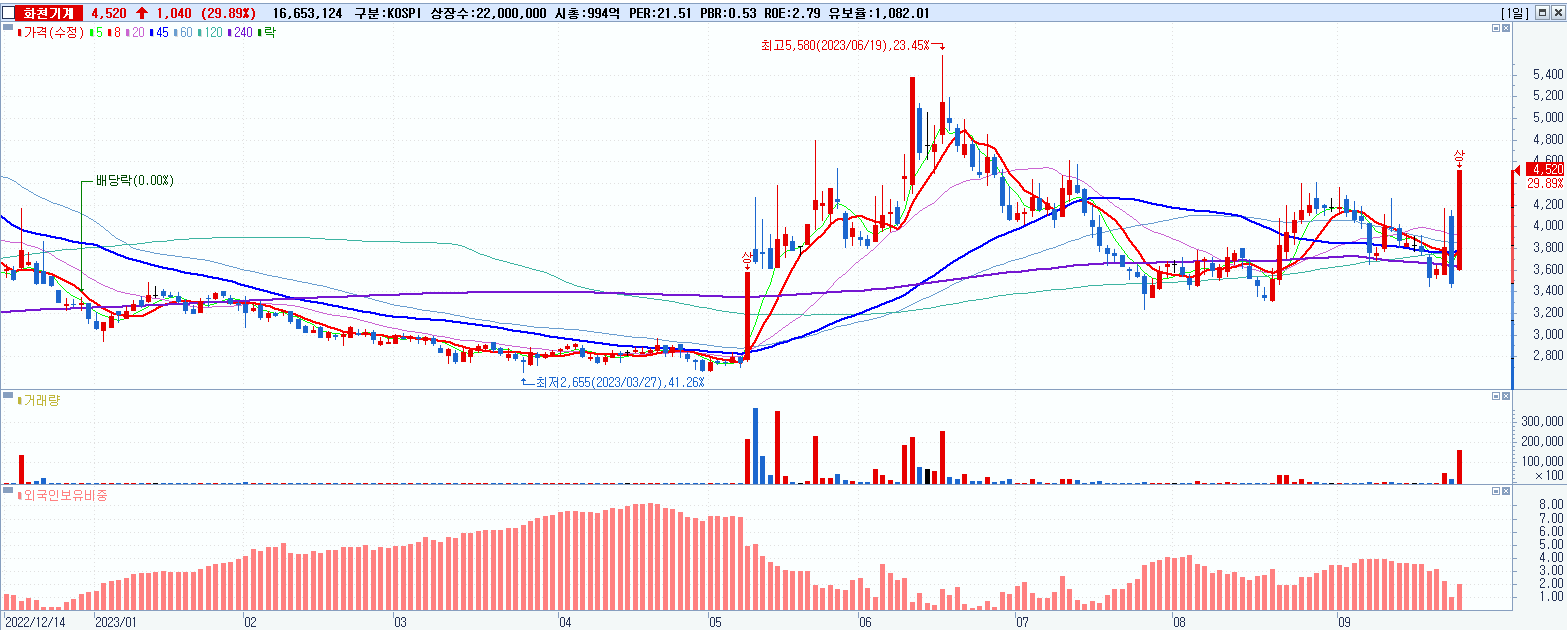Viewport: 1567px width, 630px height.
Task: Click the 1,040 price change value in header
Action: [x=174, y=13]
